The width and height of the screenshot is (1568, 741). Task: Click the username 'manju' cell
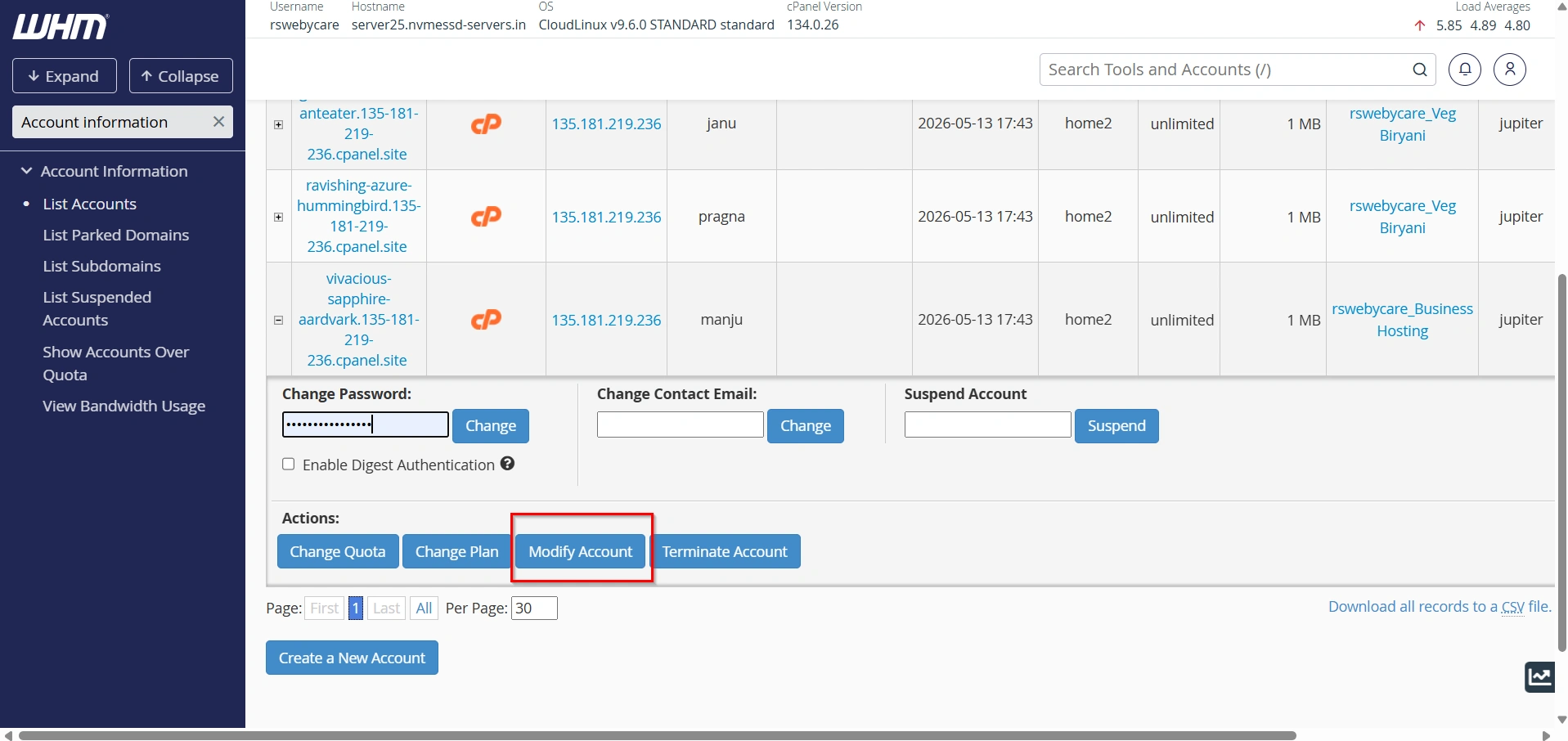point(721,320)
